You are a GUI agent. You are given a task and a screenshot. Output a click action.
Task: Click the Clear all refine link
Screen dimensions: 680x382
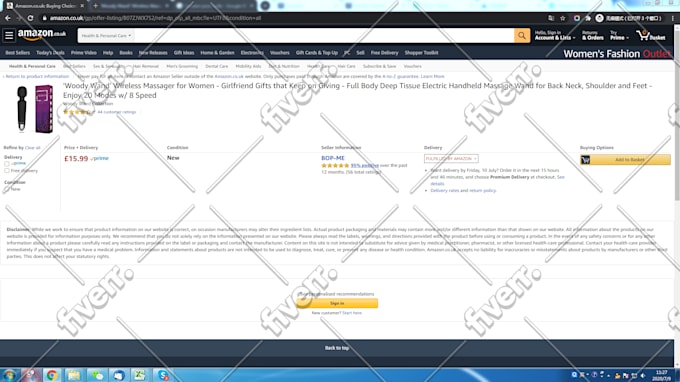pos(33,148)
